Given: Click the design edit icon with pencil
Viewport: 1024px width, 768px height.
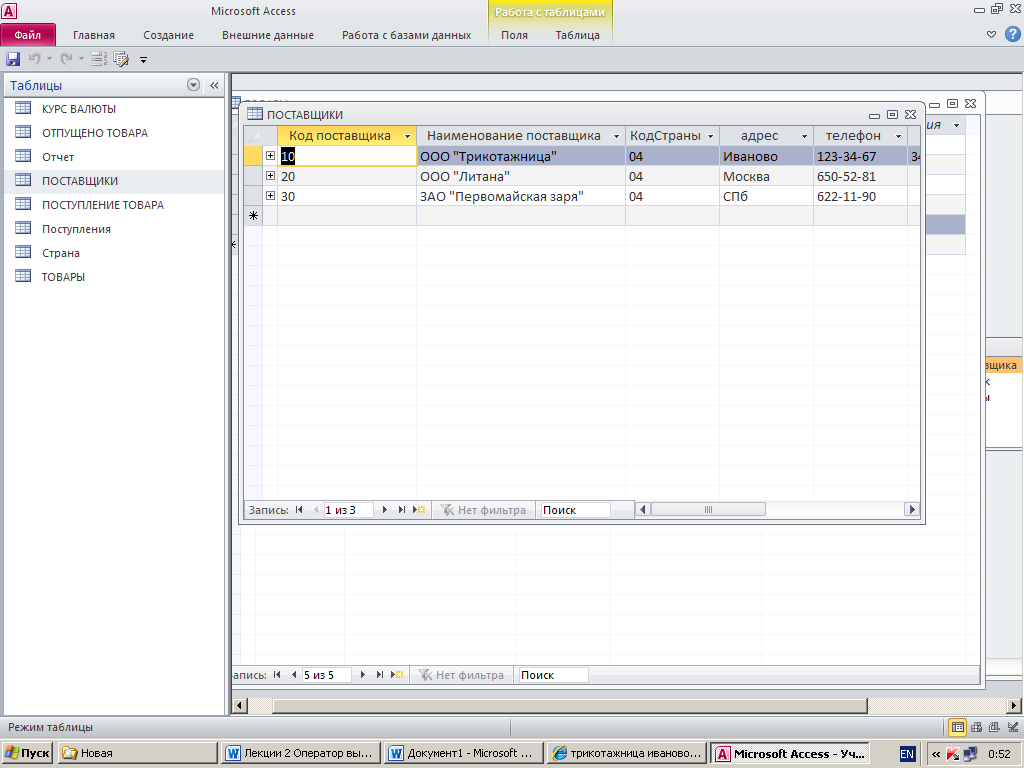Looking at the screenshot, I should coord(121,59).
